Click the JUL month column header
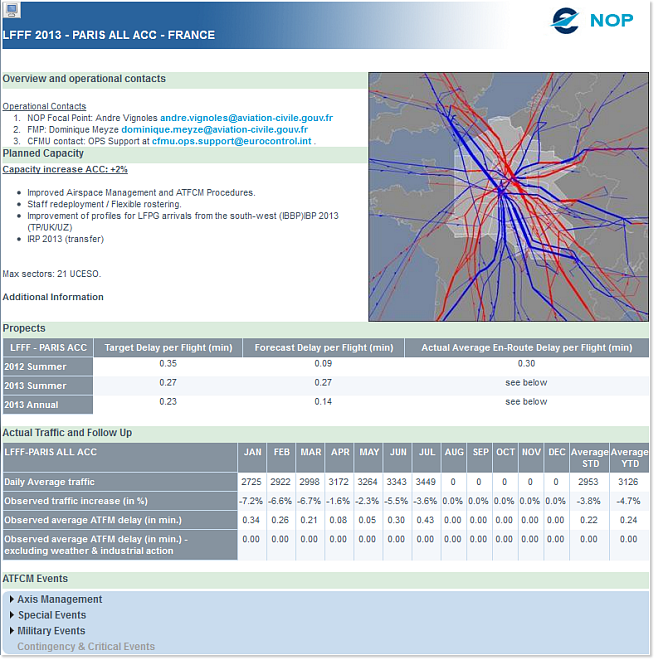 (x=427, y=452)
